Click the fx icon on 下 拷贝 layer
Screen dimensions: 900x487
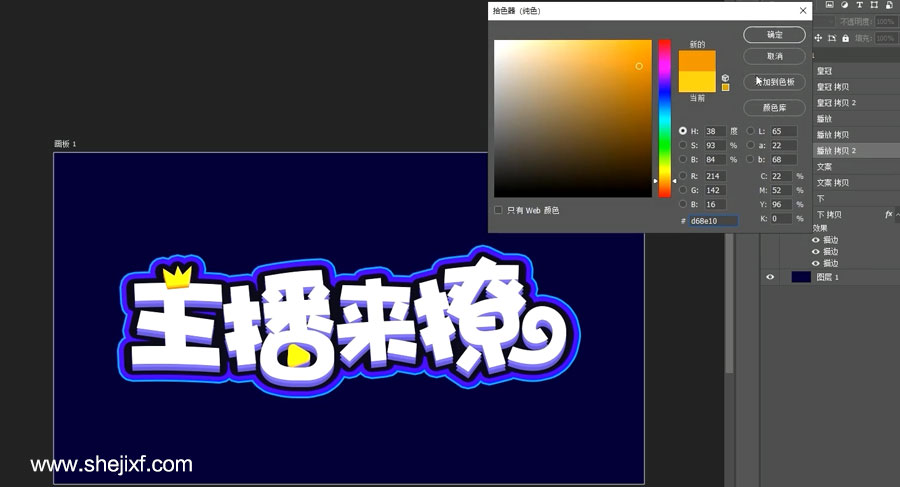[x=888, y=215]
